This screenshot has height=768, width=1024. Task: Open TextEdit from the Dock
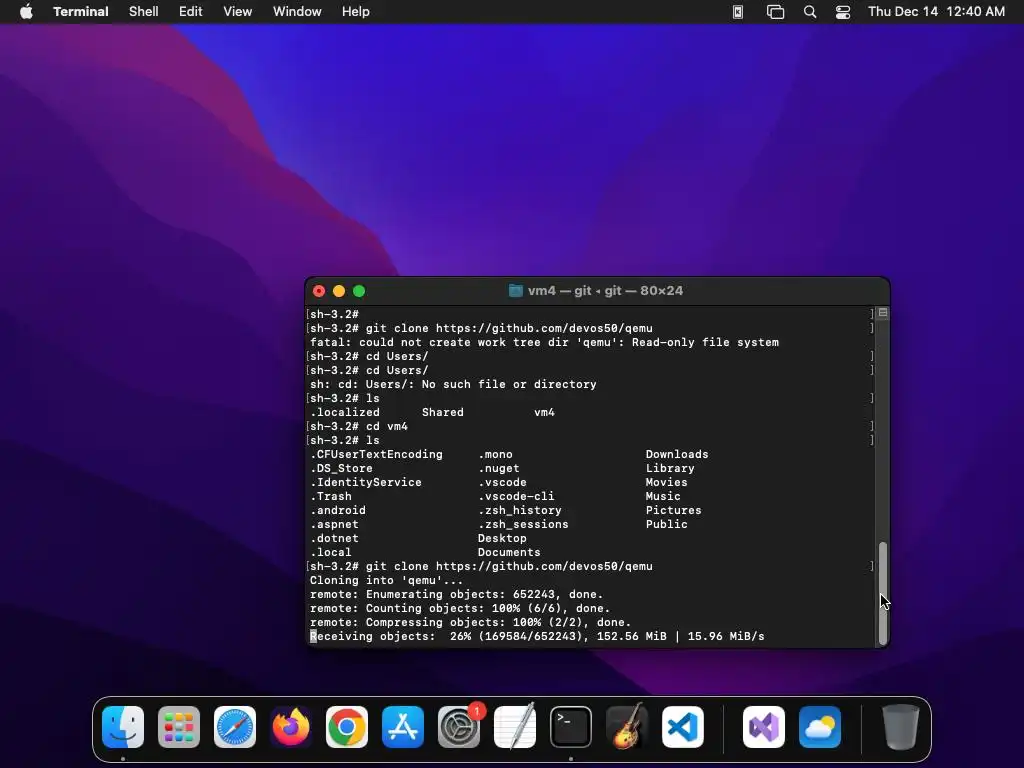515,727
